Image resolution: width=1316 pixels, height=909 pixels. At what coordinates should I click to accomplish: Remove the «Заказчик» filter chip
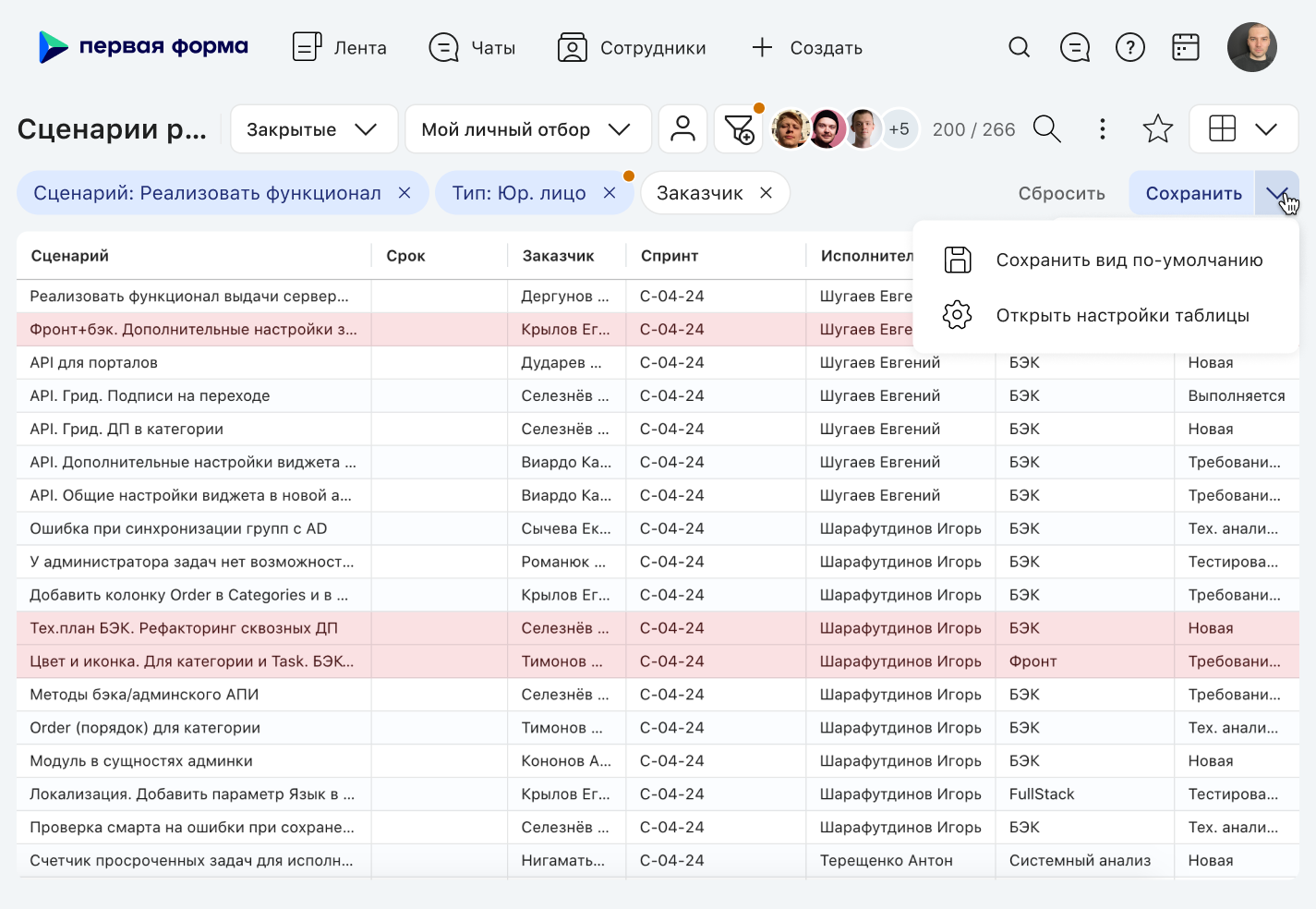[767, 192]
